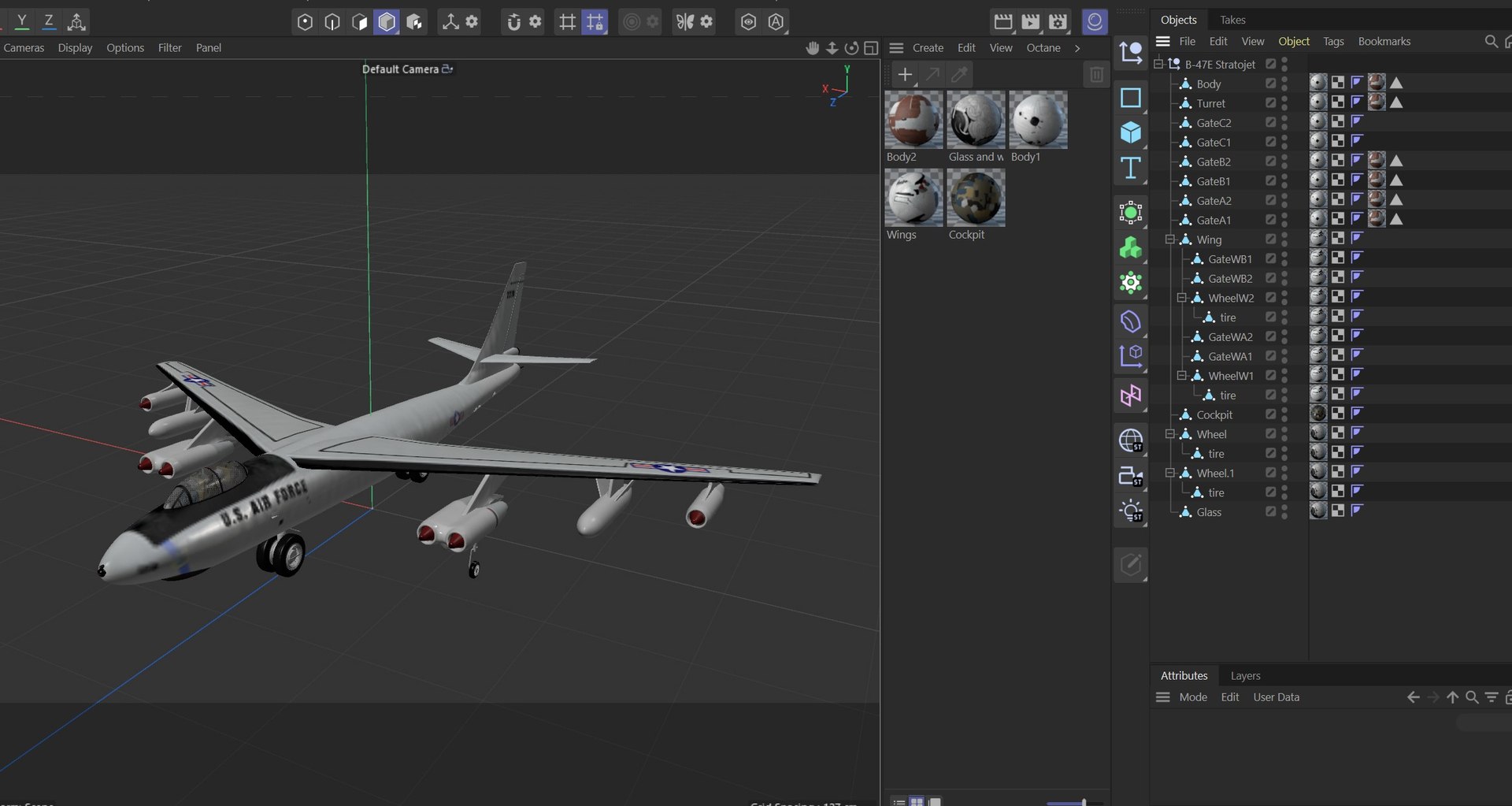
Task: Collapse the Wing object group
Action: click(x=1170, y=240)
